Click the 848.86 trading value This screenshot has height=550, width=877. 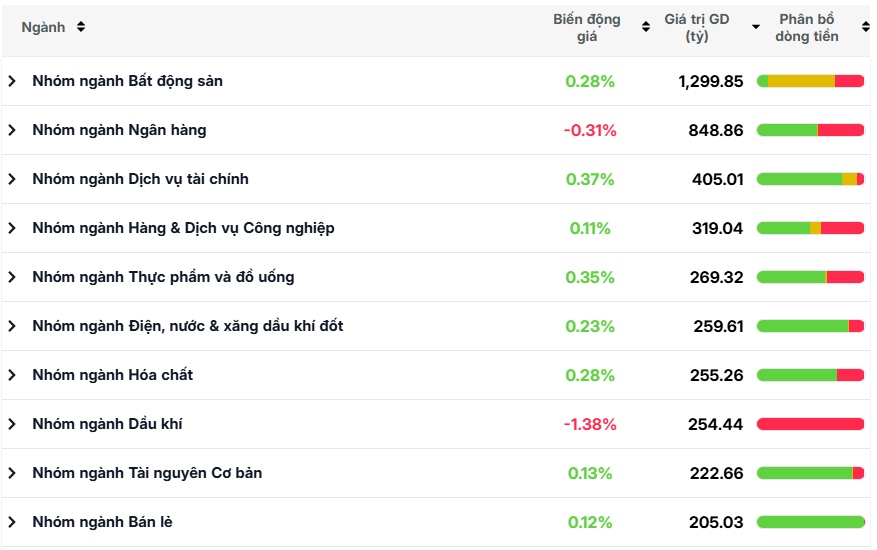tap(716, 130)
